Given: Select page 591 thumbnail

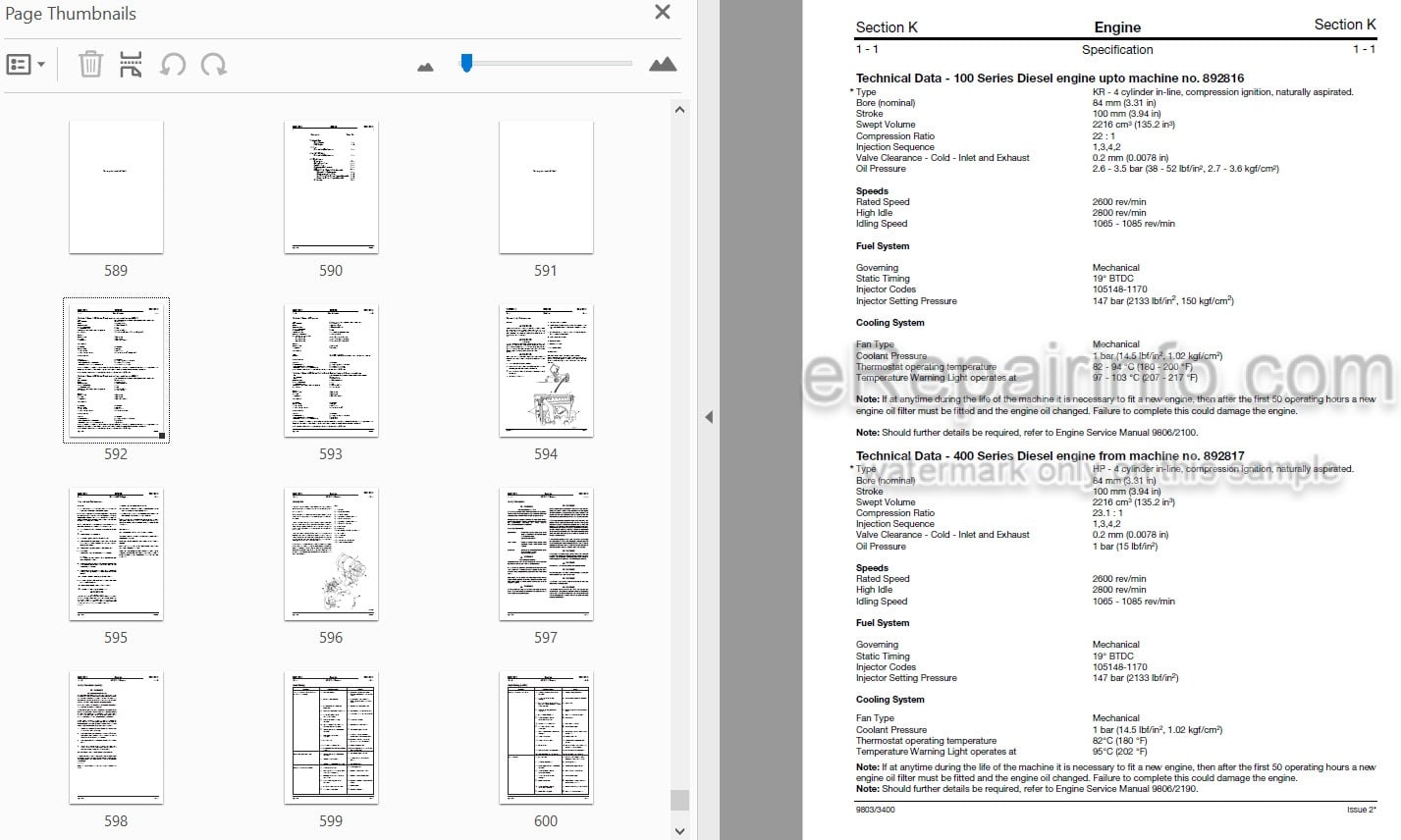Looking at the screenshot, I should (546, 187).
